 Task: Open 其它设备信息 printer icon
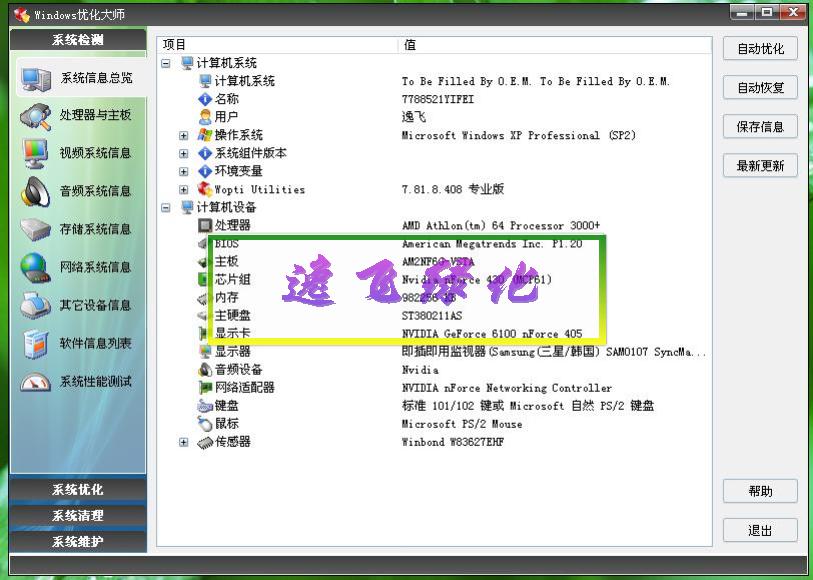pyautogui.click(x=35, y=305)
